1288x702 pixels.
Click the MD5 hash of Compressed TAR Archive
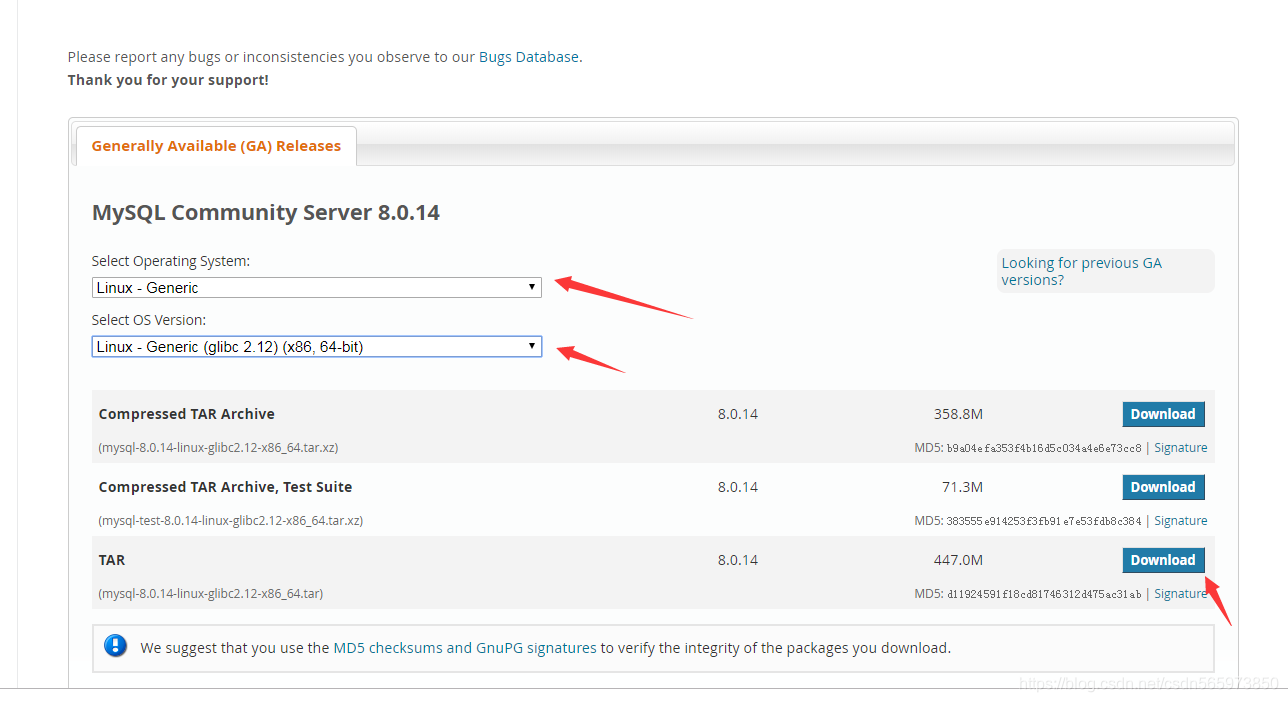click(1044, 448)
